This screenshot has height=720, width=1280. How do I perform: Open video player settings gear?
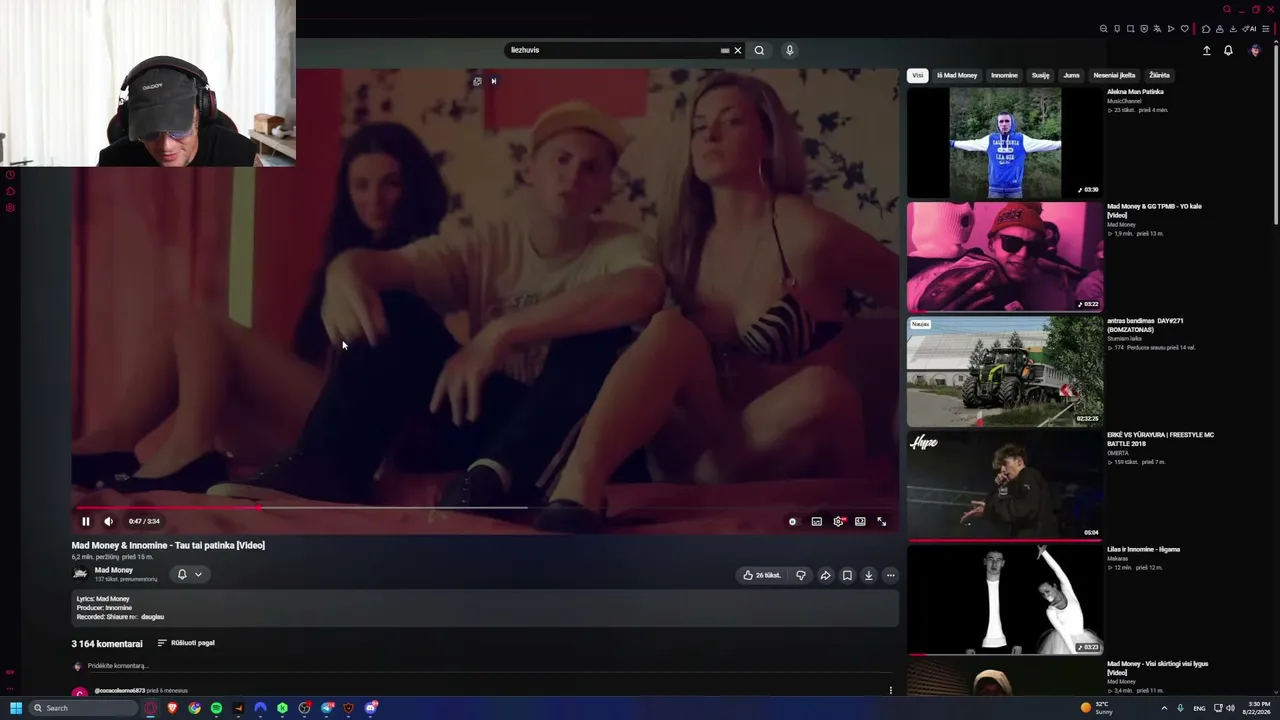click(x=838, y=521)
